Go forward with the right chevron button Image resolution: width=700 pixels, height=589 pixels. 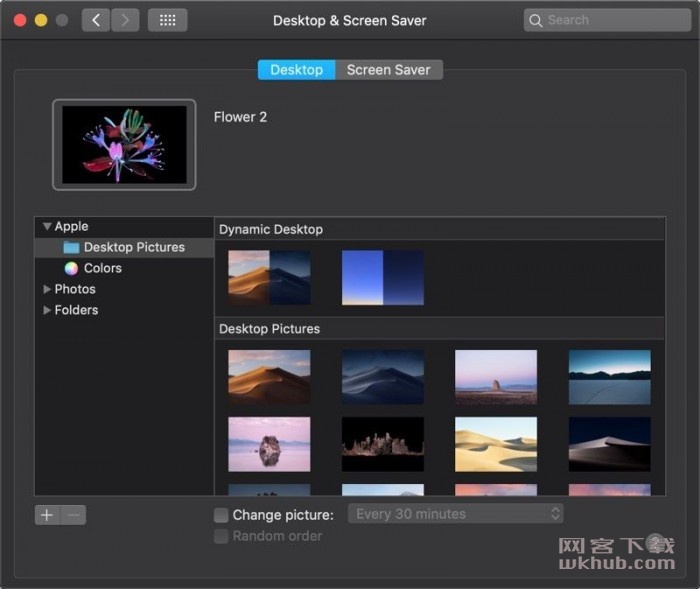coord(125,20)
